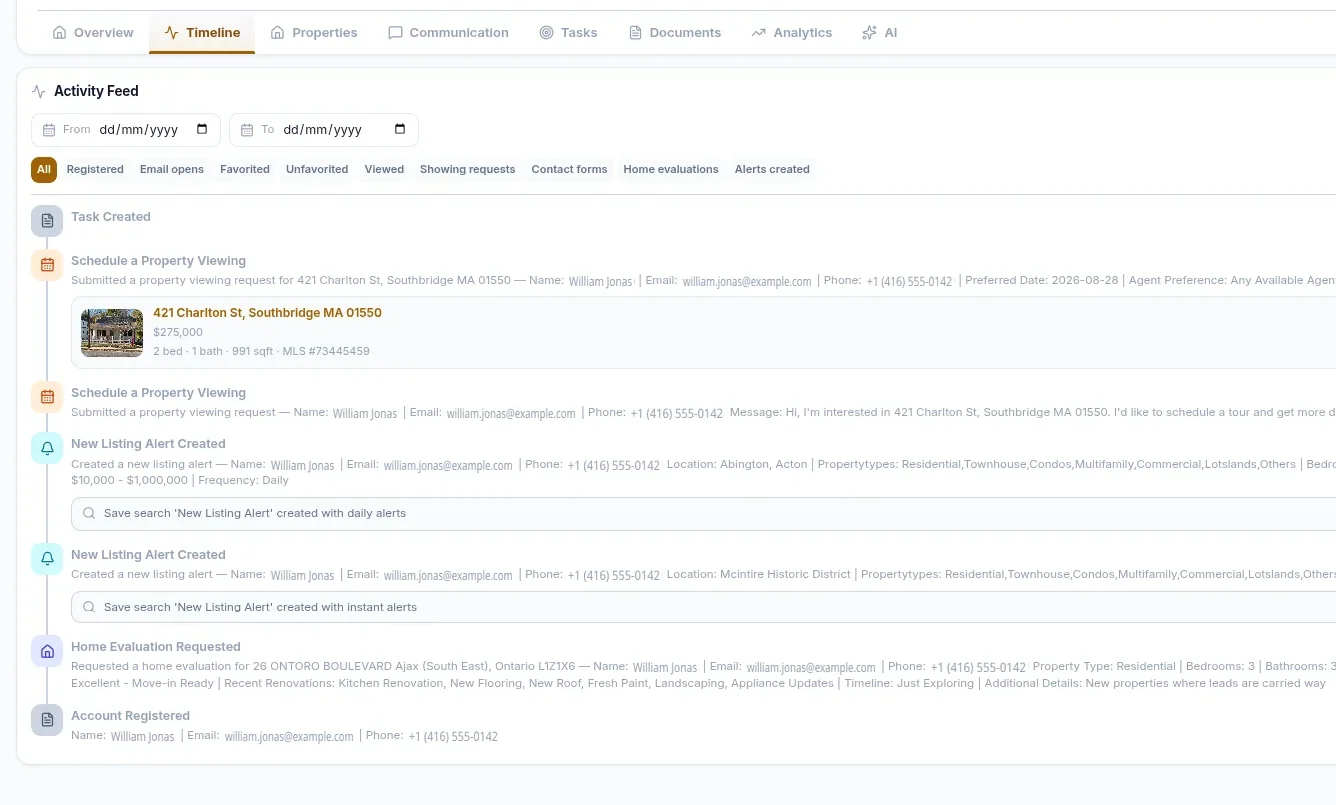Open the From date picker calendar icon
The height and width of the screenshot is (805, 1336).
coord(202,129)
